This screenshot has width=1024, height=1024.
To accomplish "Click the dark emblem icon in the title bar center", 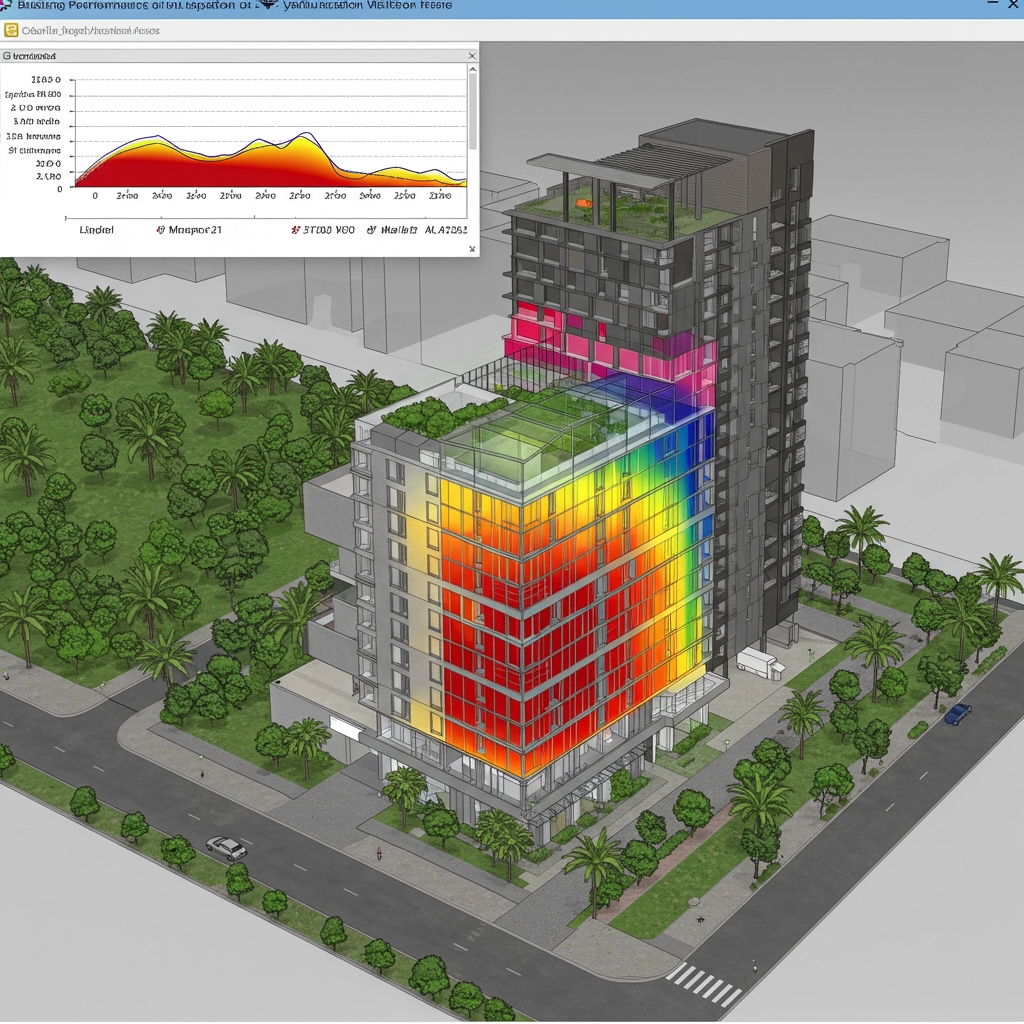I will click(x=266, y=4).
